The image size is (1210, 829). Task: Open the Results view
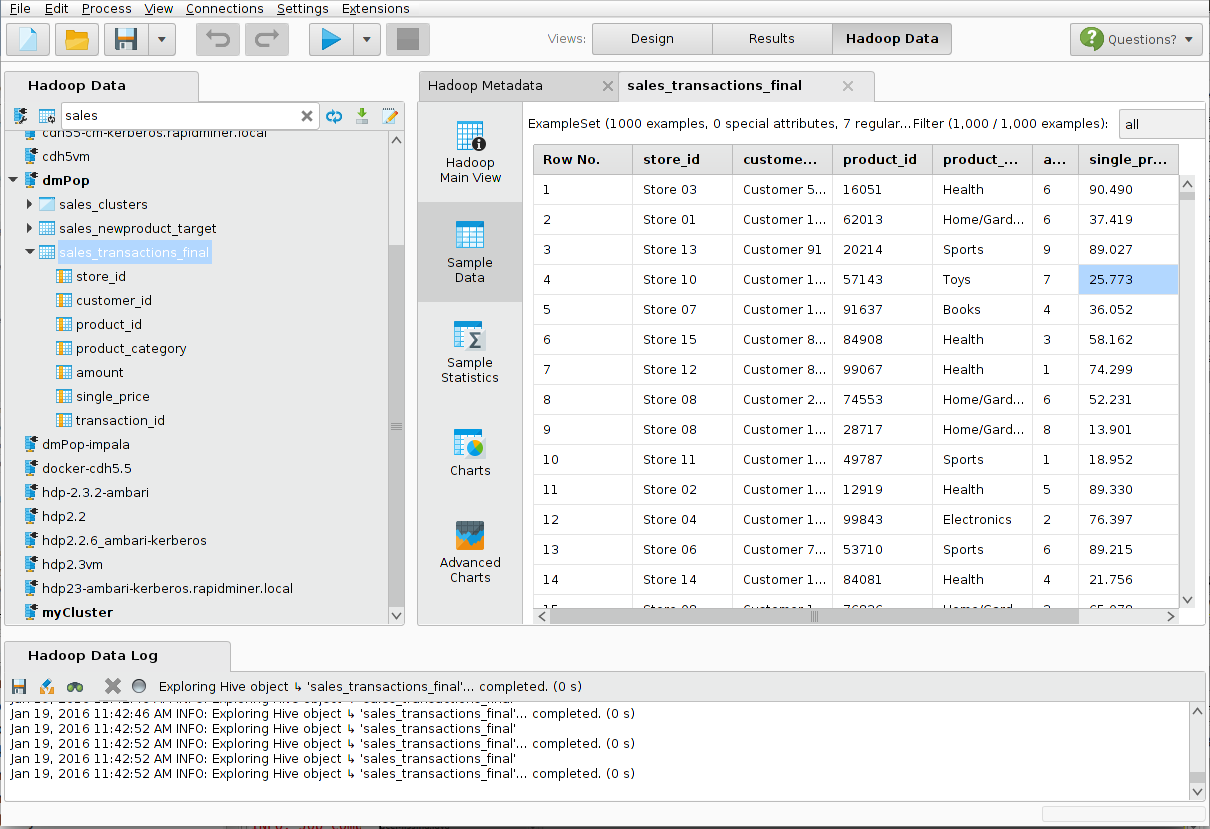pos(772,38)
